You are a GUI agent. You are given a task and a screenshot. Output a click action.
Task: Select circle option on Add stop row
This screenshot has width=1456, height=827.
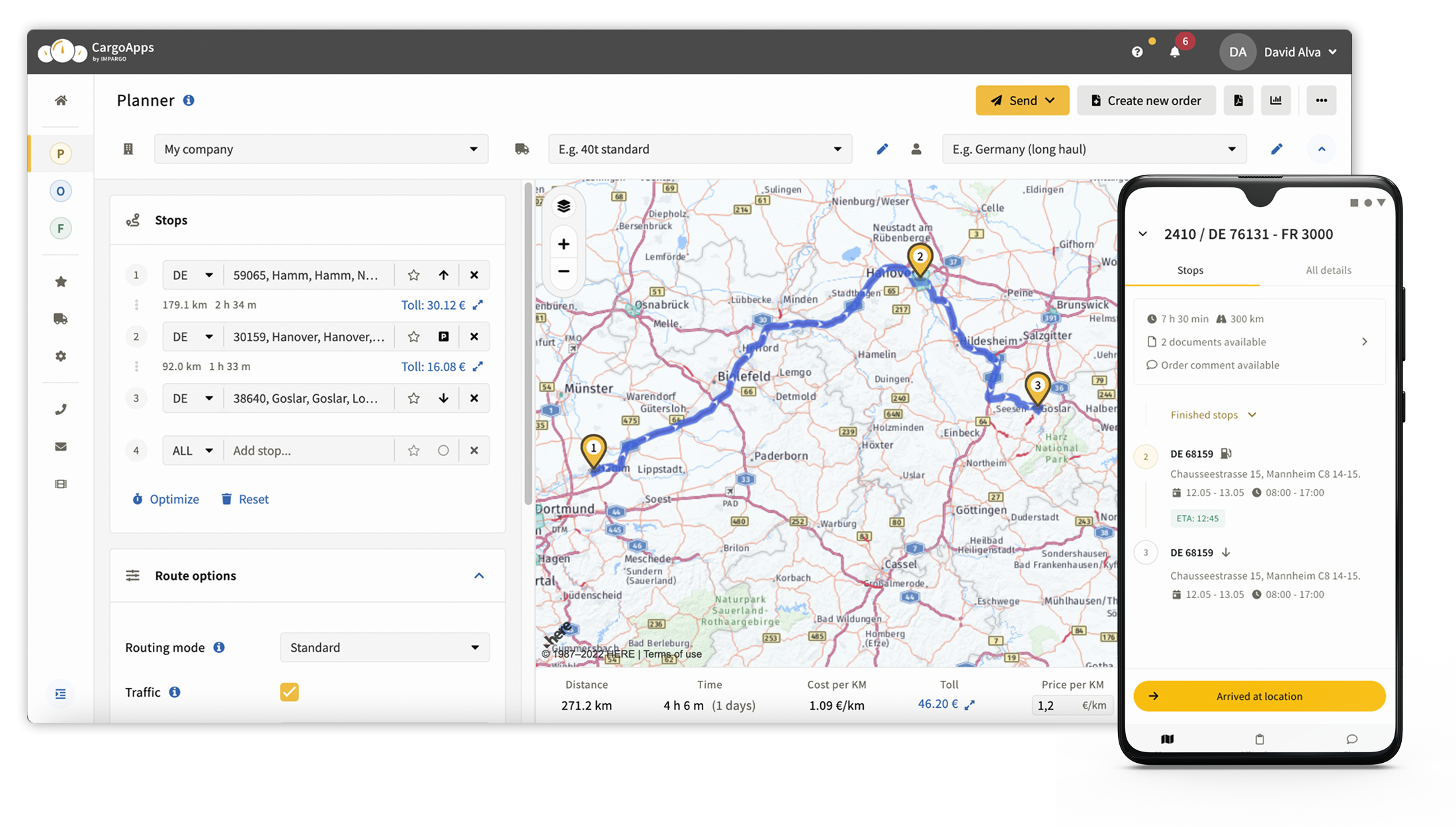pyautogui.click(x=444, y=451)
